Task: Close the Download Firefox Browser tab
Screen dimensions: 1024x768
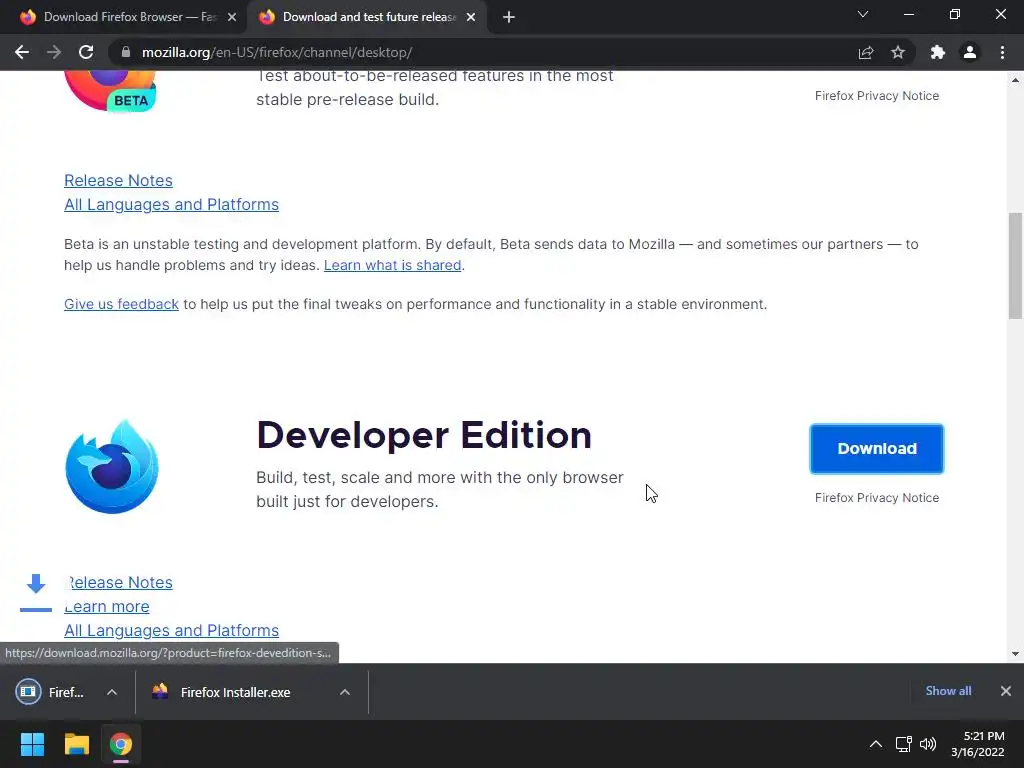Action: pos(232,17)
